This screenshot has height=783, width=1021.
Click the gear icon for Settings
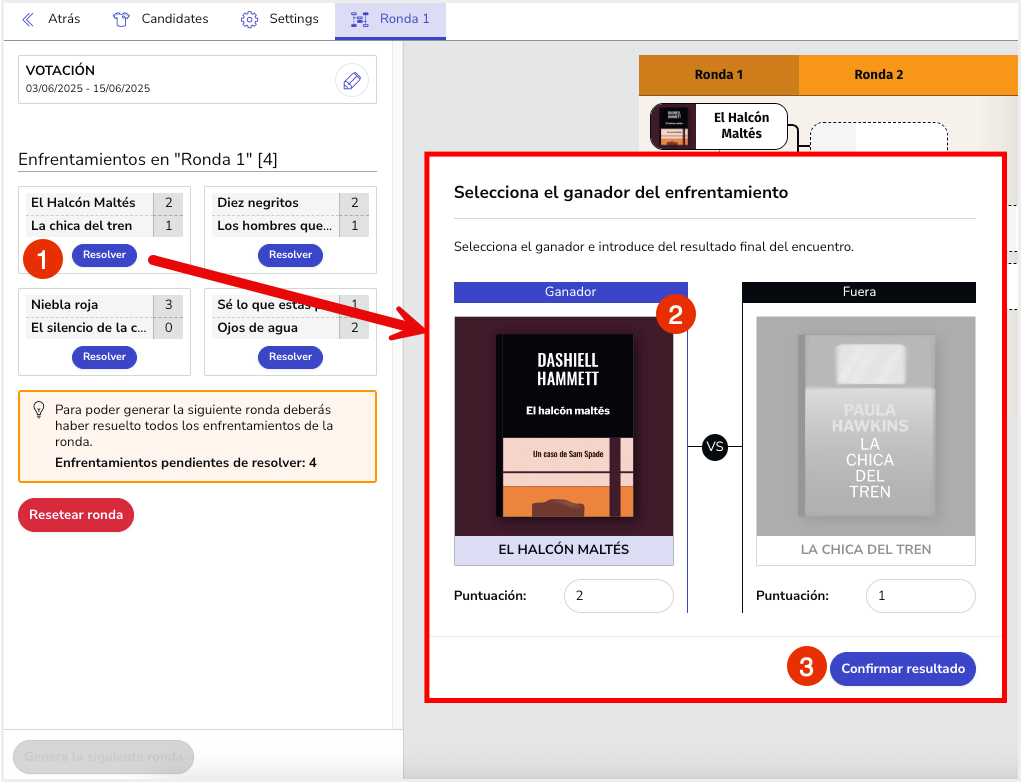click(249, 20)
